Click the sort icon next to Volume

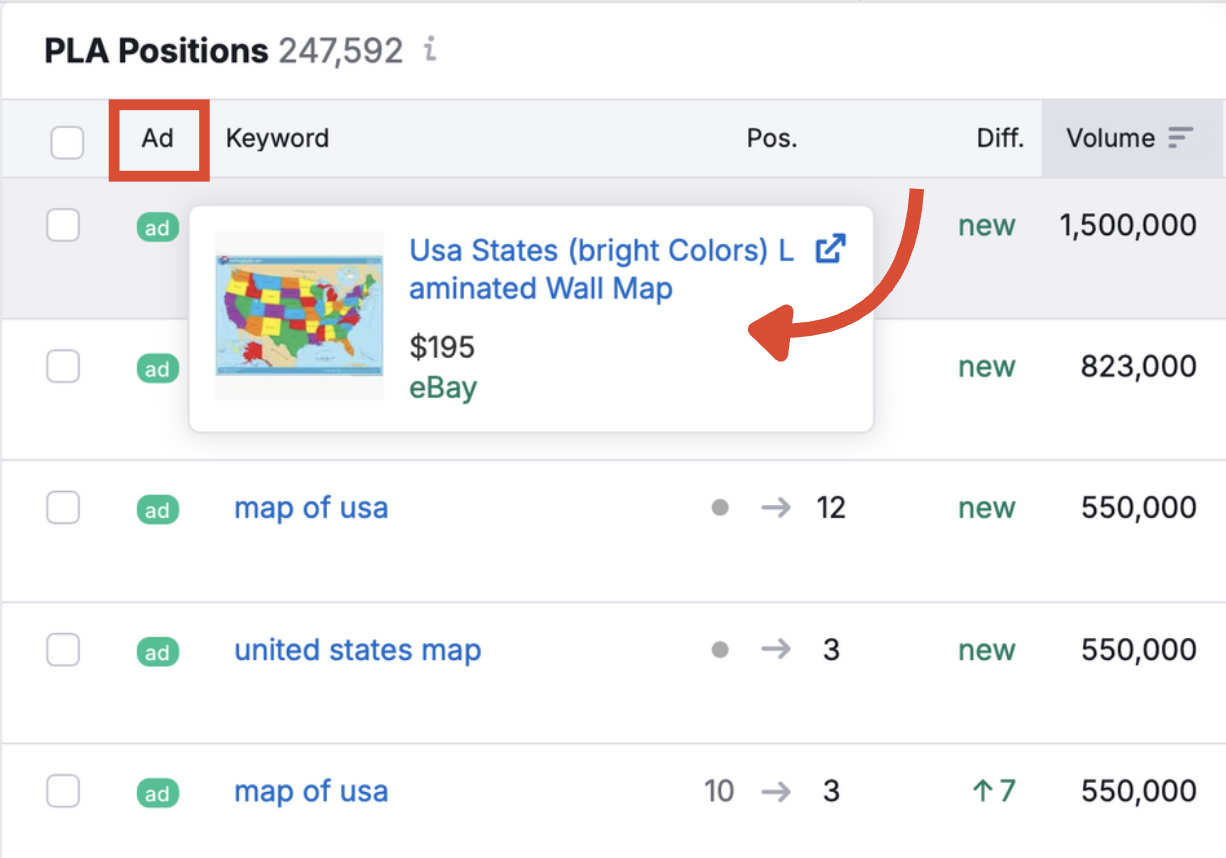point(1181,138)
